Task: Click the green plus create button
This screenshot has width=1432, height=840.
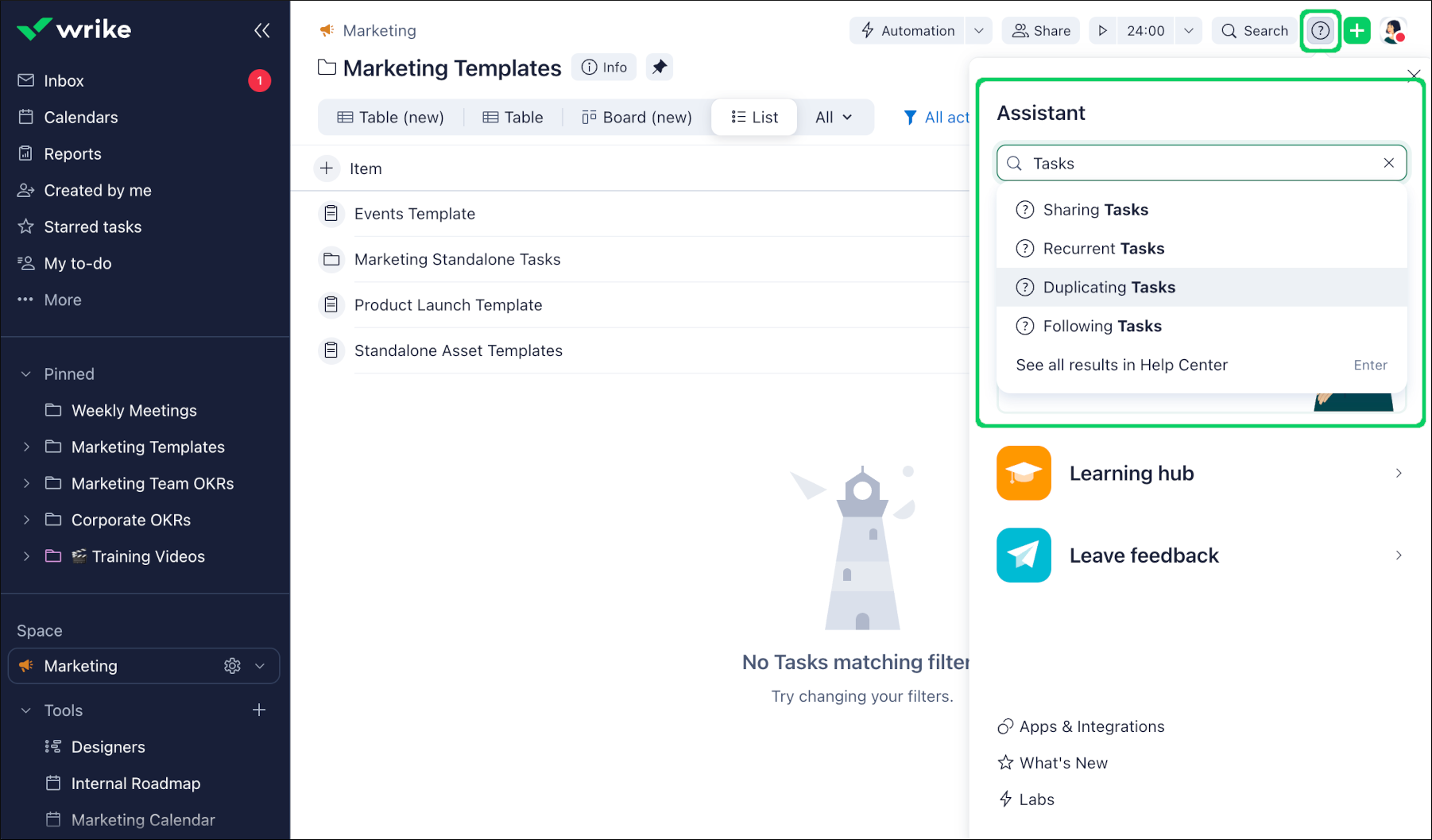Action: coord(1357,31)
